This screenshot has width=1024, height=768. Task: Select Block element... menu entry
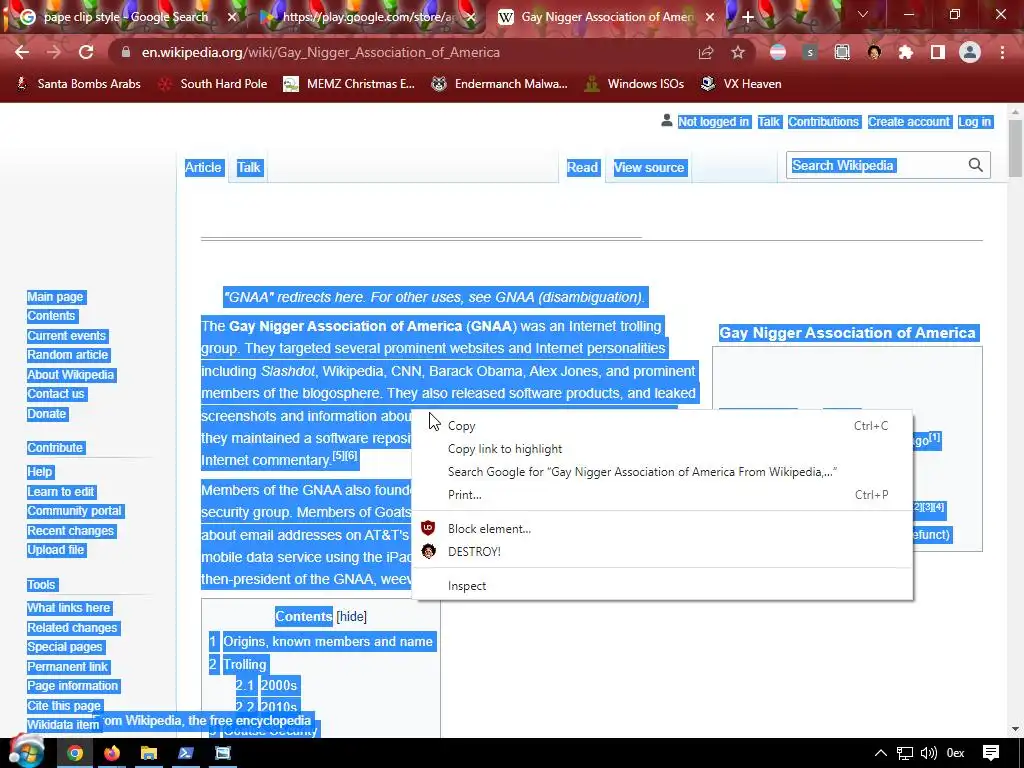[x=662, y=528]
